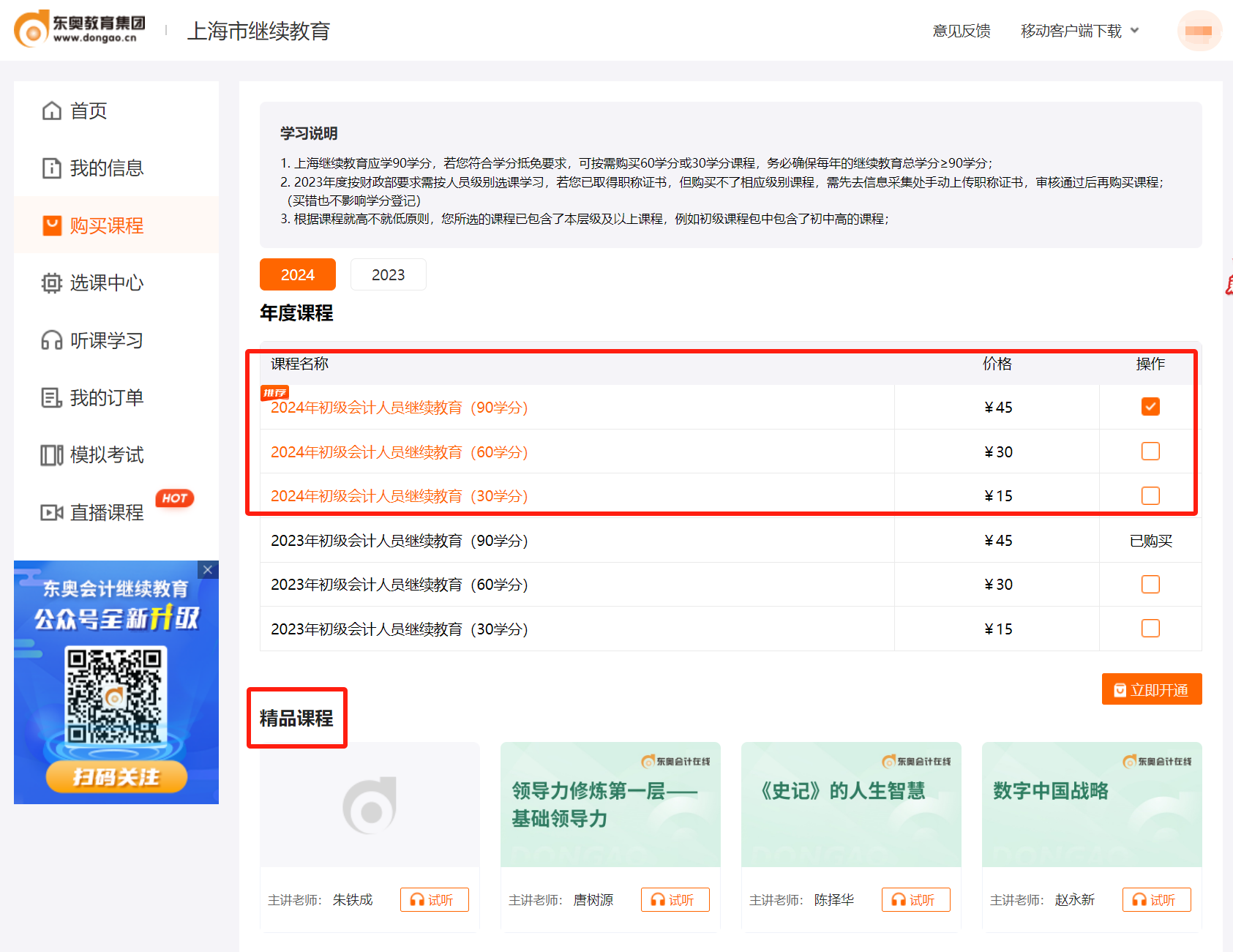Open 我的订单 using its sidebar icon
Image resolution: width=1233 pixels, height=952 pixels.
(x=50, y=397)
